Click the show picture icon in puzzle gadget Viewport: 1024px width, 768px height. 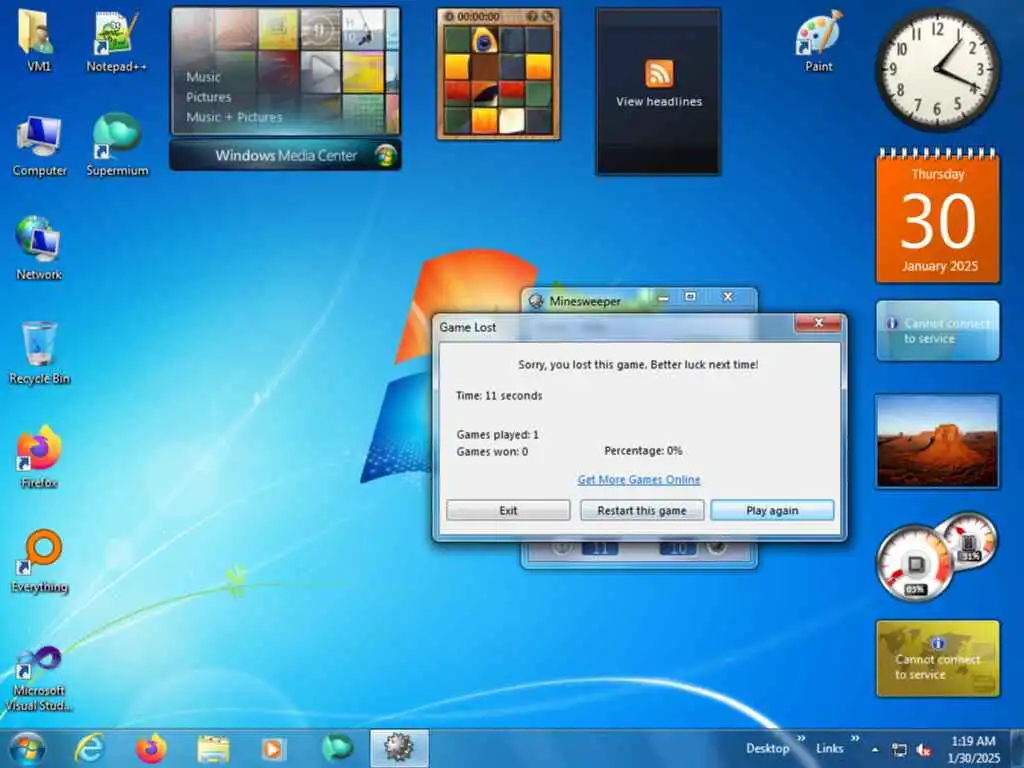(x=532, y=16)
